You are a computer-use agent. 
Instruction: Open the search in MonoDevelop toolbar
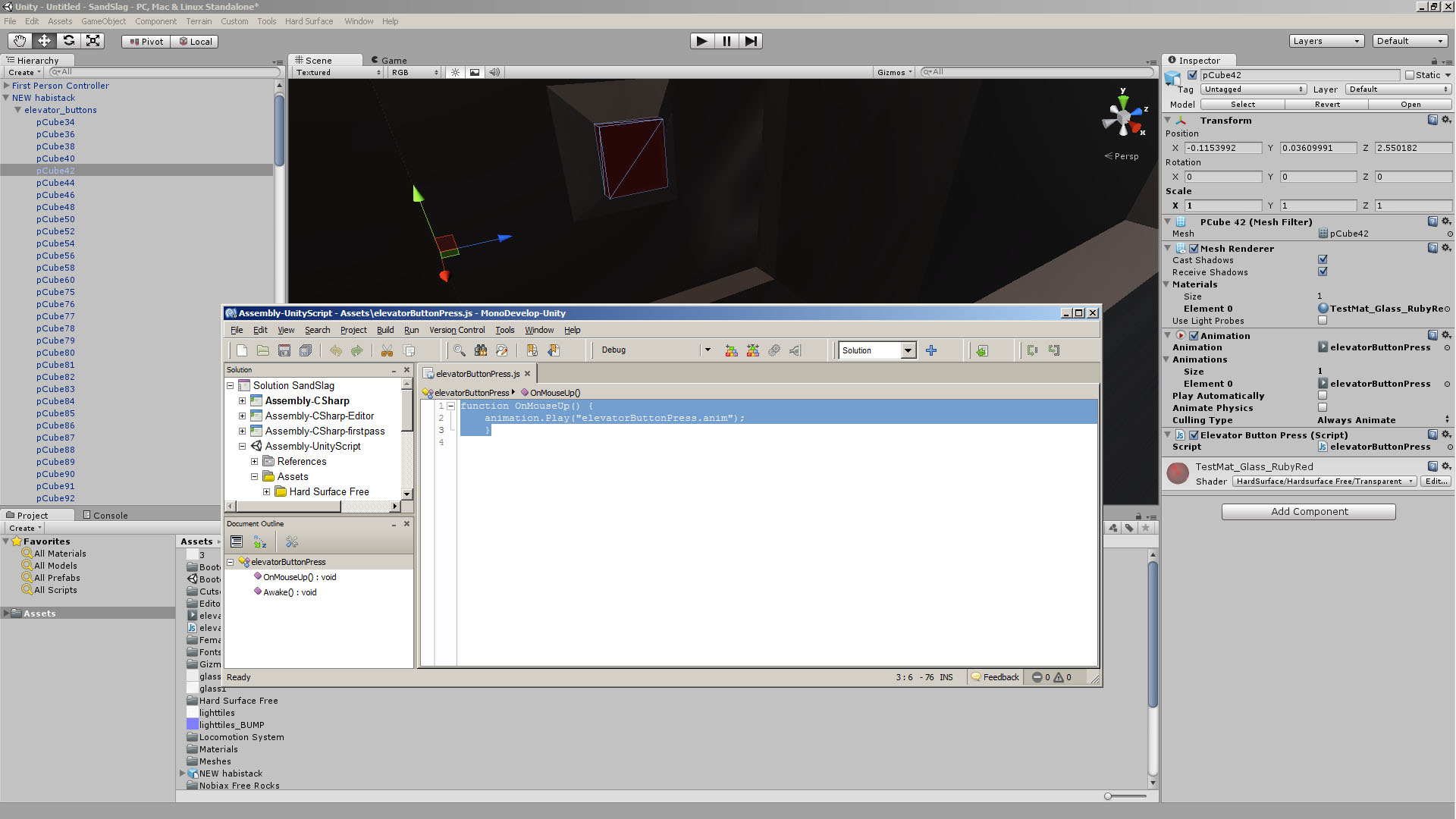pyautogui.click(x=459, y=350)
